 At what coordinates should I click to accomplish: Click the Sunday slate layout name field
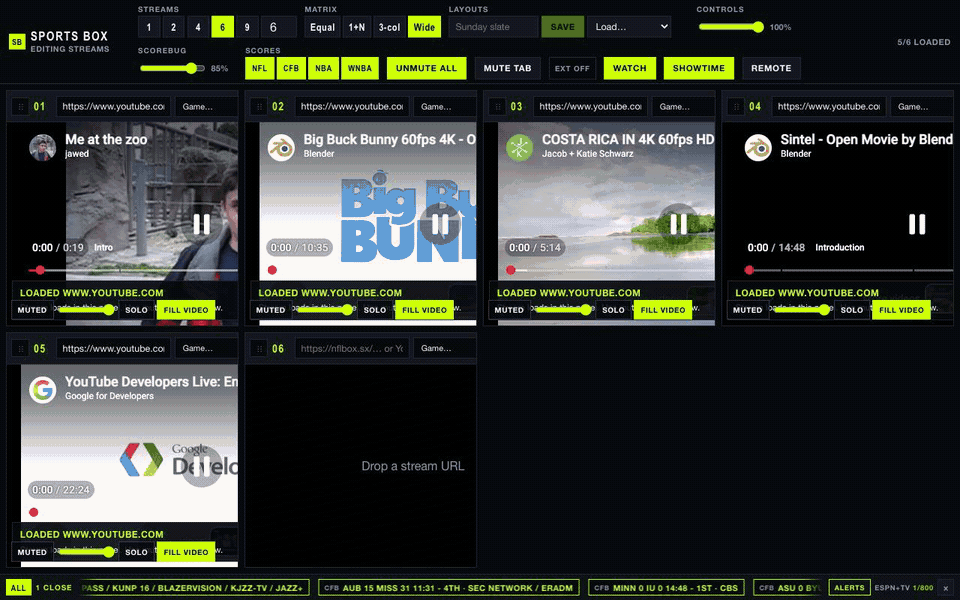pos(493,27)
